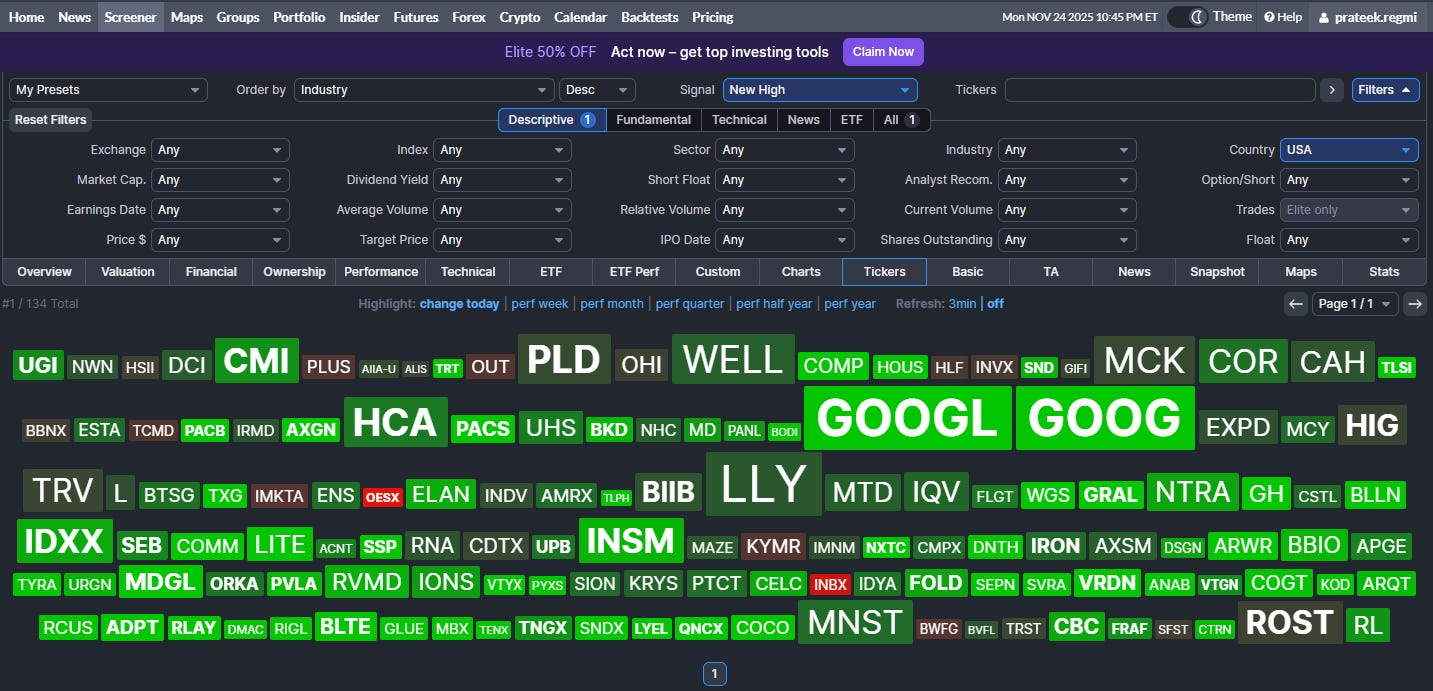The height and width of the screenshot is (691, 1433).
Task: Click the INSM ticker tile
Action: (x=631, y=541)
